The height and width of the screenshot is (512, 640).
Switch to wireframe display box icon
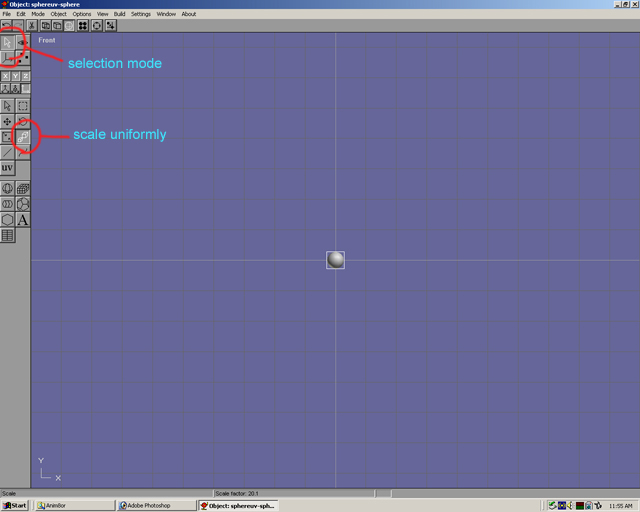click(x=45, y=26)
